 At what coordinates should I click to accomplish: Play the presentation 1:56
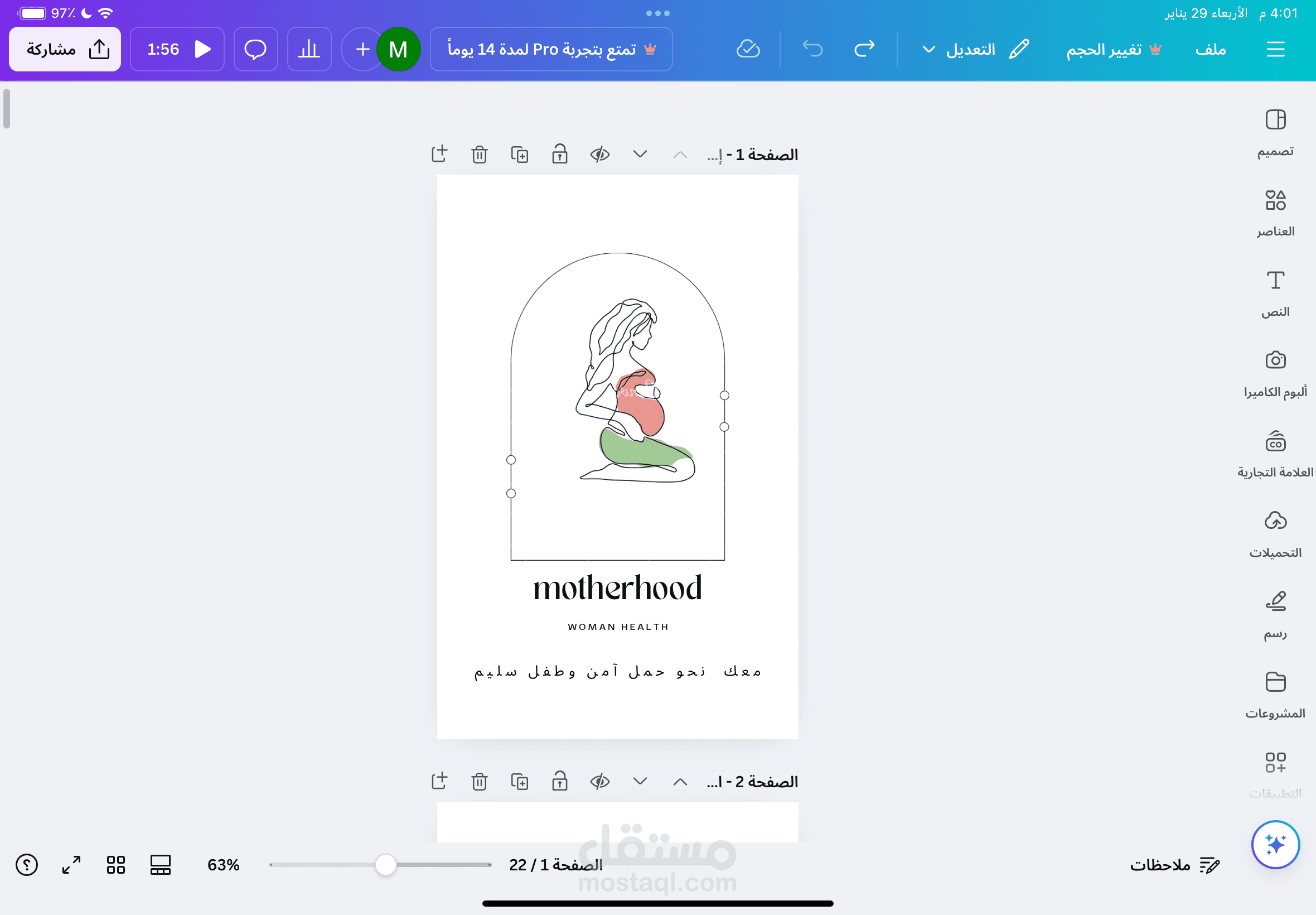pos(177,49)
